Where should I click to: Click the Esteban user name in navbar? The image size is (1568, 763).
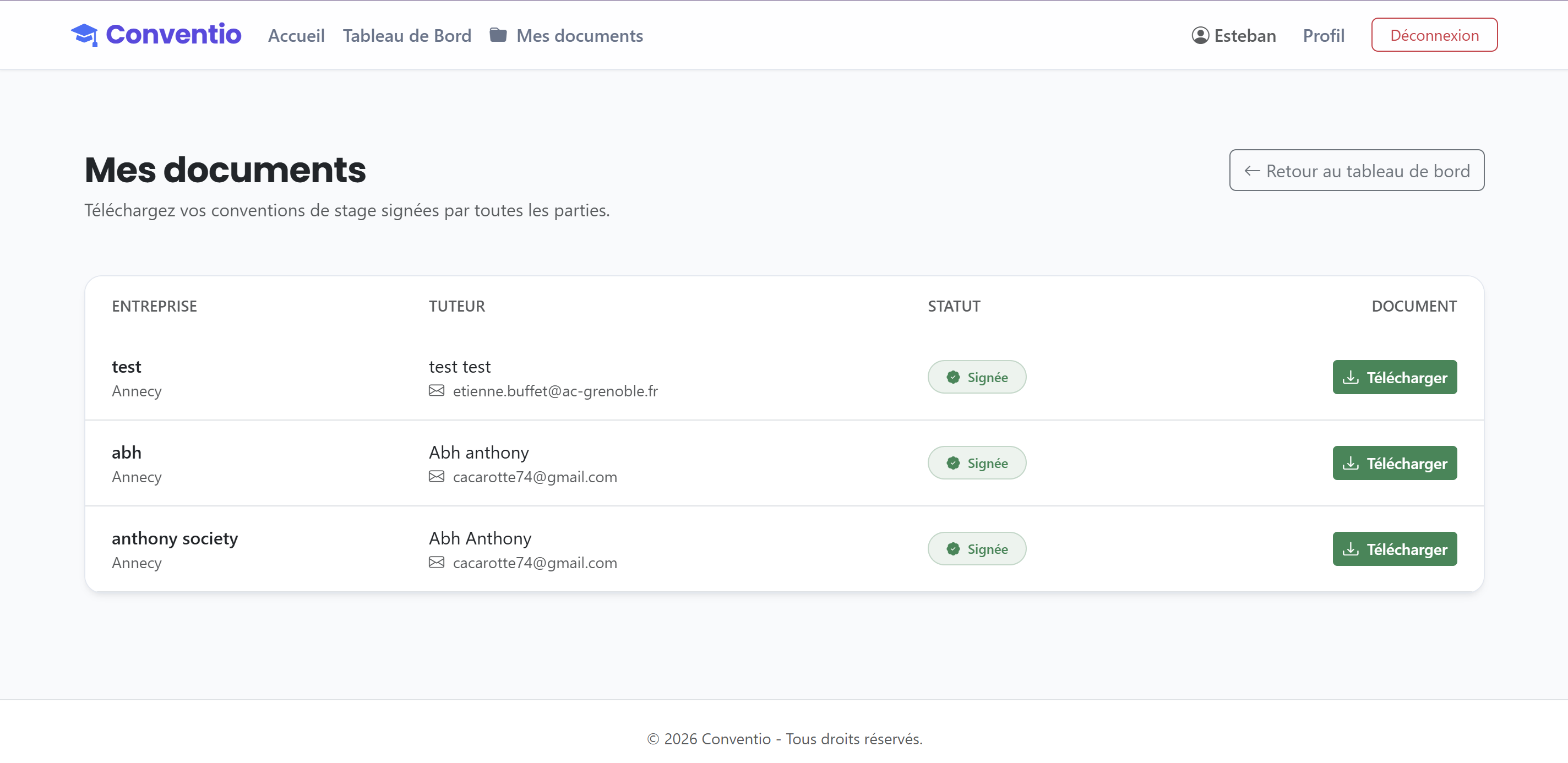(x=1245, y=35)
